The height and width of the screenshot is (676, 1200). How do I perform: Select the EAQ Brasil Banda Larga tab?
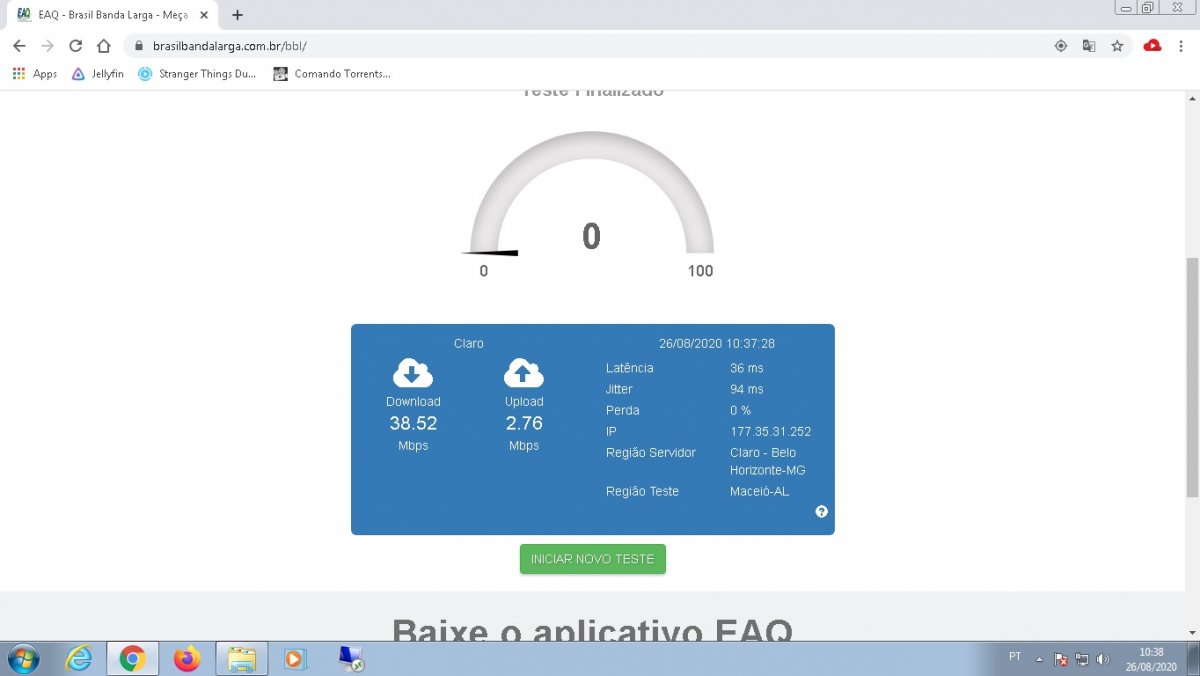(x=110, y=15)
